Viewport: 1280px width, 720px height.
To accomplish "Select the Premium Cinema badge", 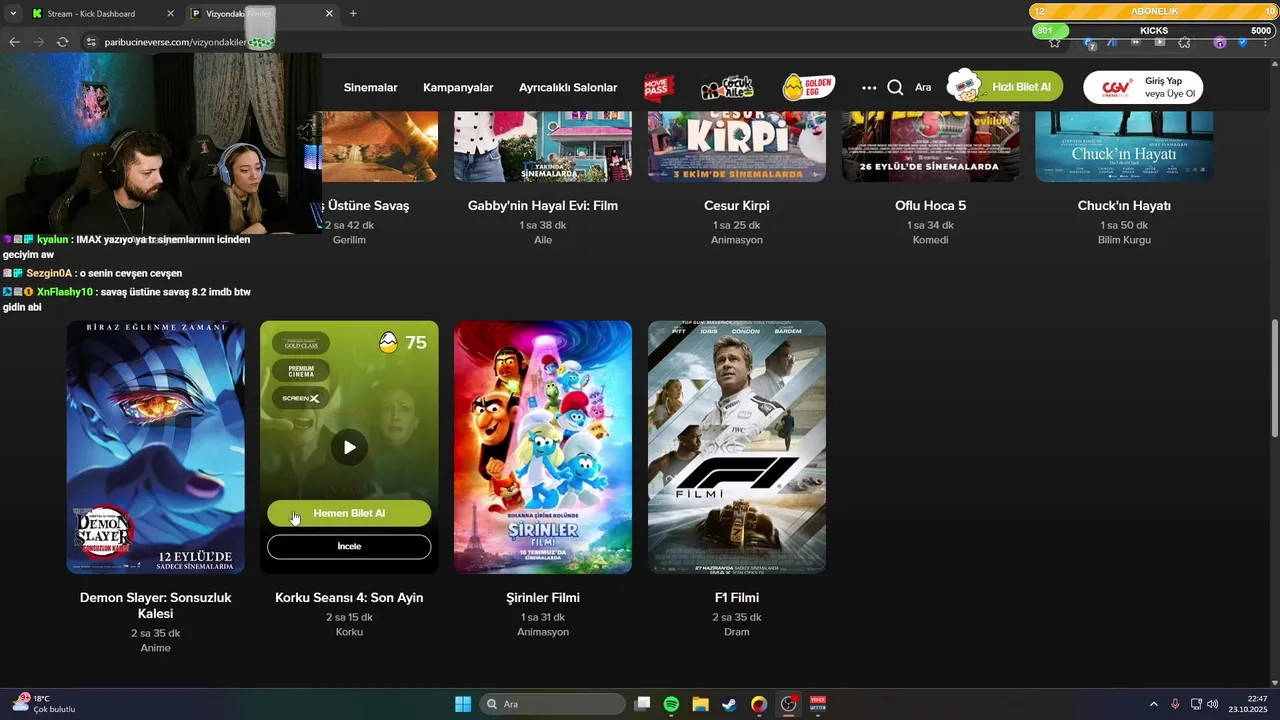I will click(x=301, y=370).
